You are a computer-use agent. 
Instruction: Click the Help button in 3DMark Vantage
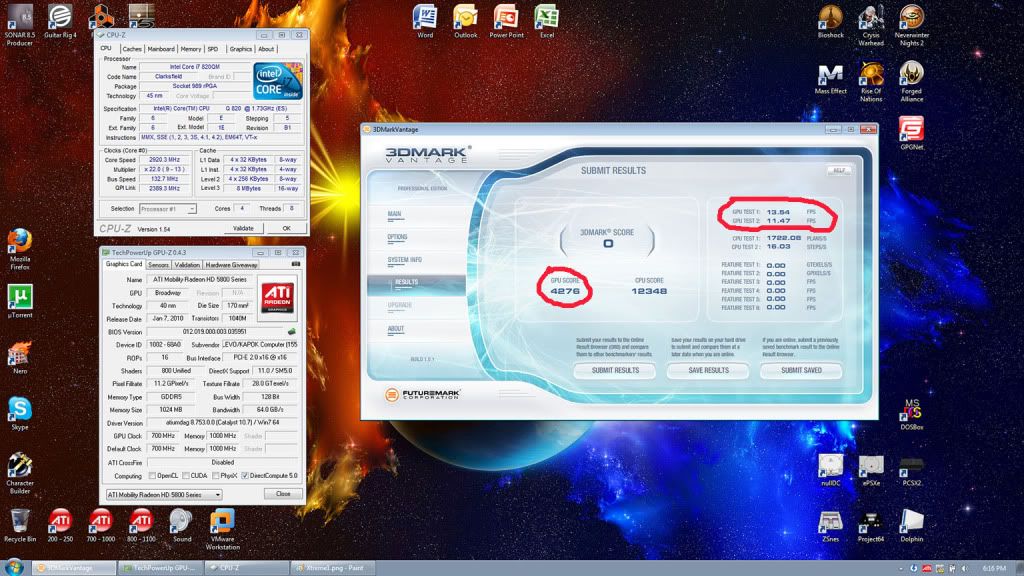coord(839,170)
